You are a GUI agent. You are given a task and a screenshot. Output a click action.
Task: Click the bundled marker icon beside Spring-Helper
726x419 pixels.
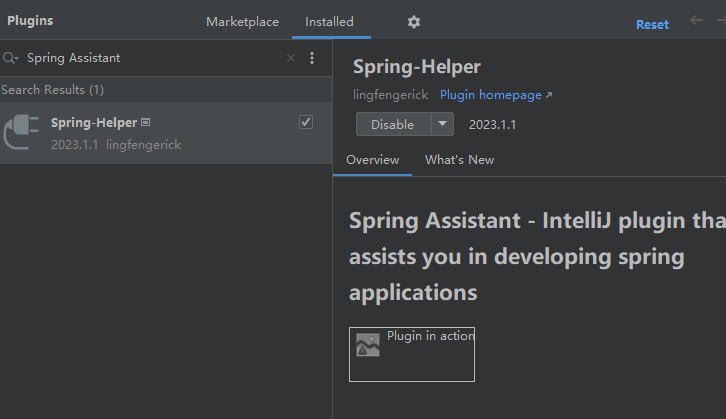point(145,122)
